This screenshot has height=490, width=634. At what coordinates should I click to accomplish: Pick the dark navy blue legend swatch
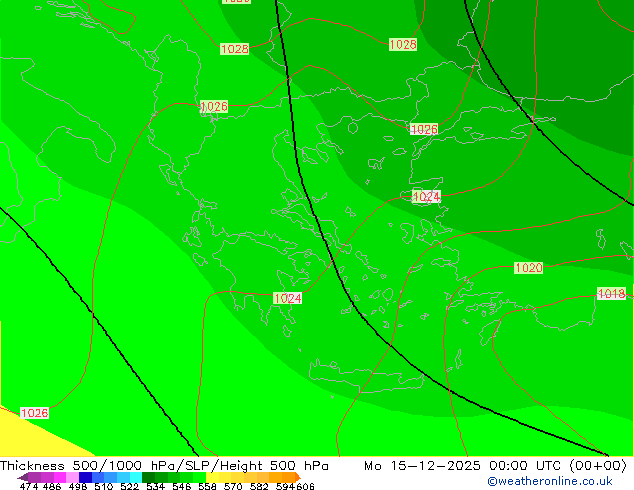pos(85,477)
